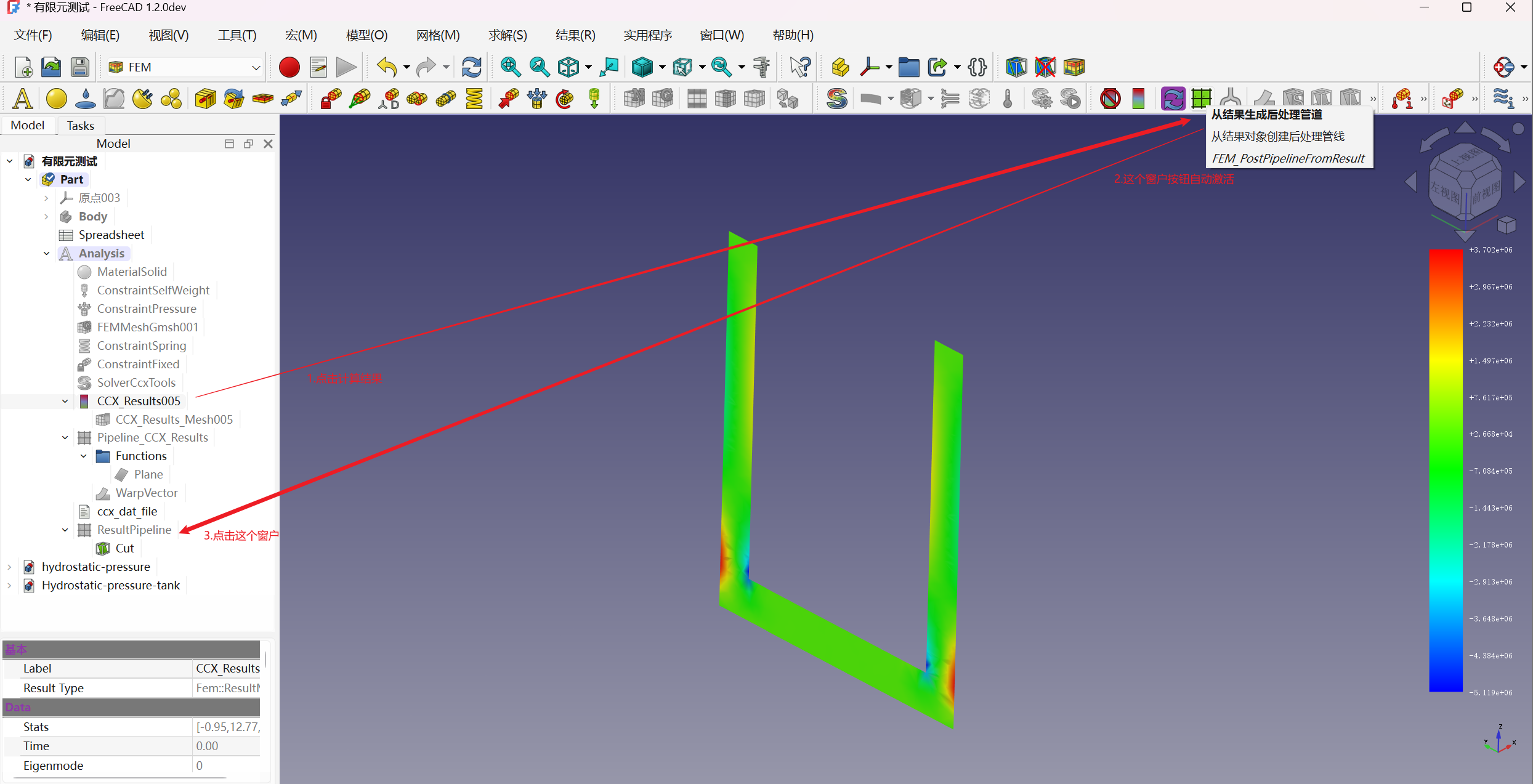Click the Analysis container toolbar icon
Image resolution: width=1533 pixels, height=784 pixels.
point(23,99)
